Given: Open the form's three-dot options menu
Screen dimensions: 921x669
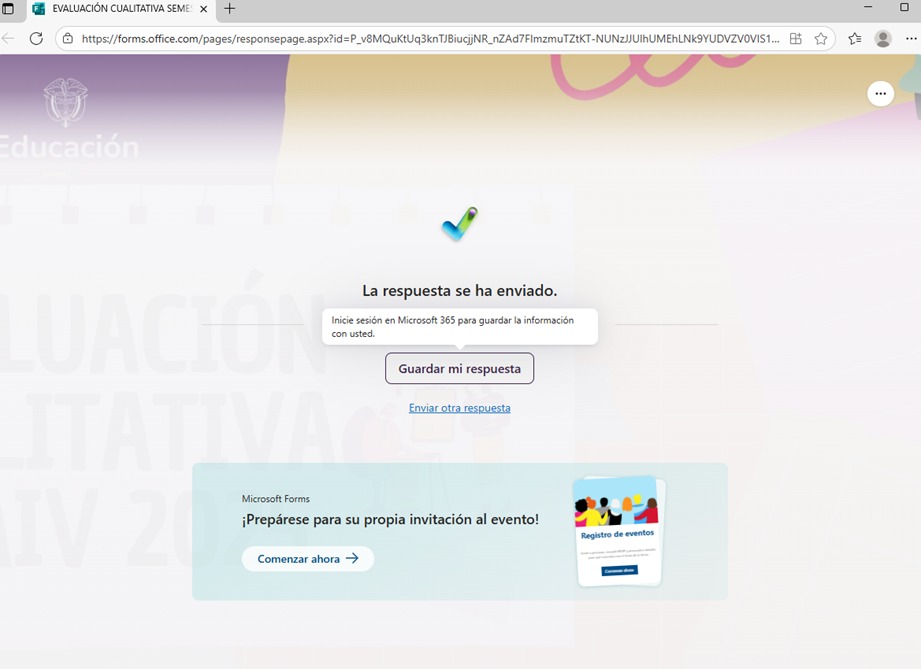Looking at the screenshot, I should [x=880, y=93].
